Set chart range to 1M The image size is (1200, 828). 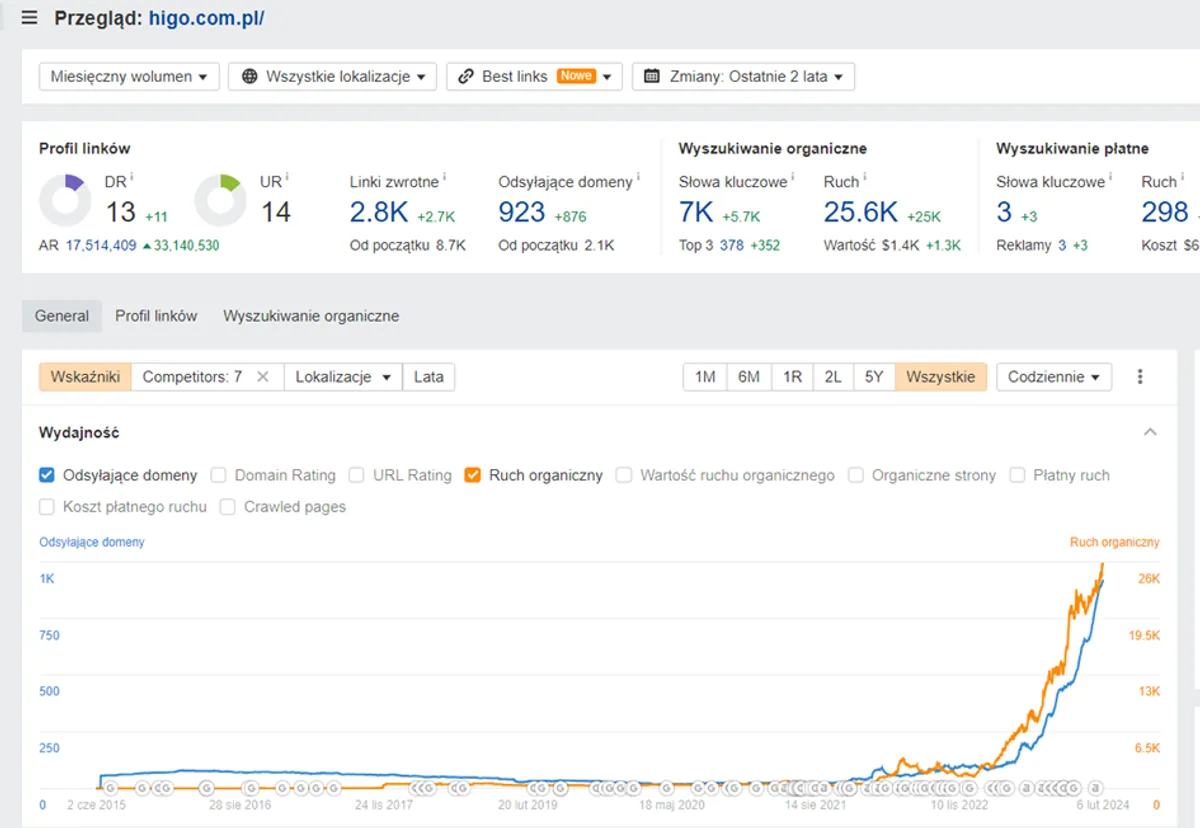[x=705, y=377]
